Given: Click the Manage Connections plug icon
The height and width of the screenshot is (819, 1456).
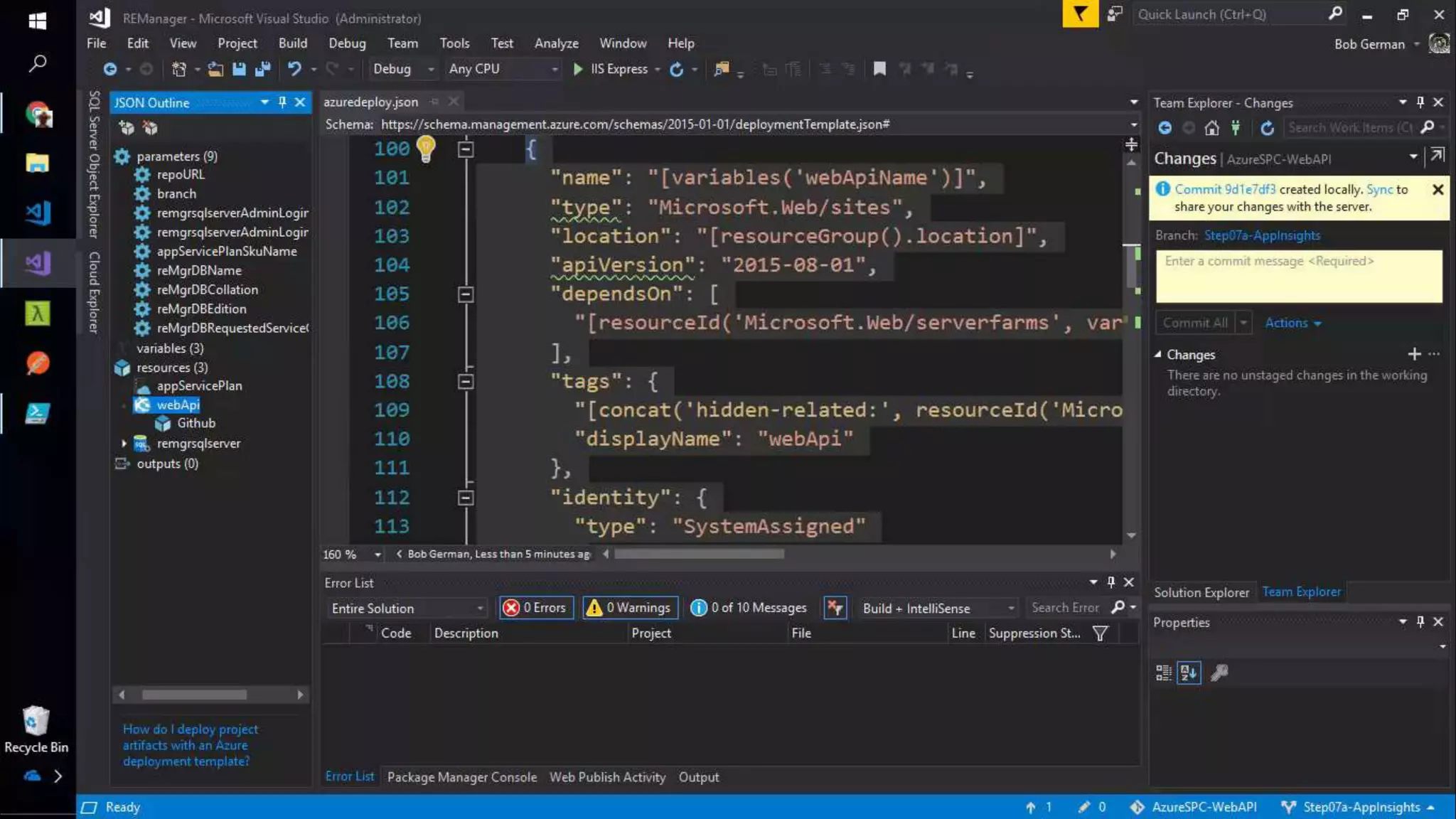Looking at the screenshot, I should [x=1236, y=128].
